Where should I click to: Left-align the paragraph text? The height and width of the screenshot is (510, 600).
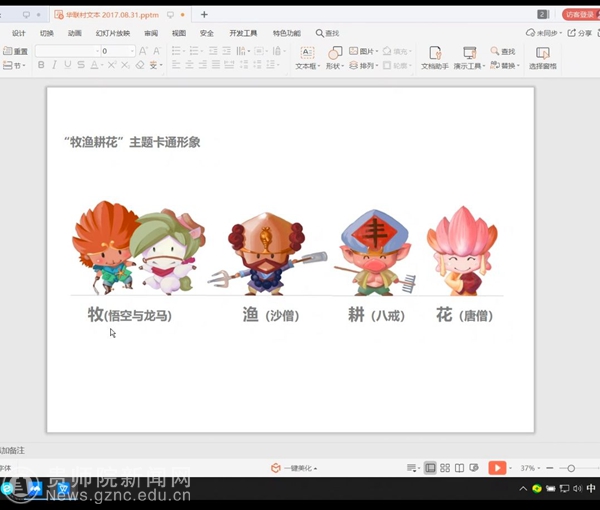176,65
